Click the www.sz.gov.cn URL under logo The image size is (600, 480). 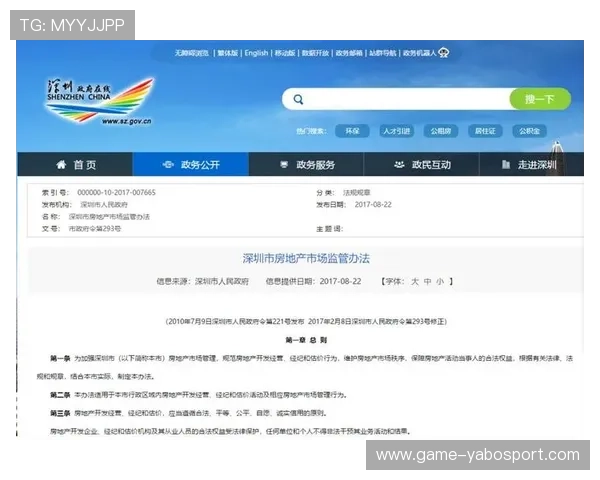pyautogui.click(x=127, y=121)
